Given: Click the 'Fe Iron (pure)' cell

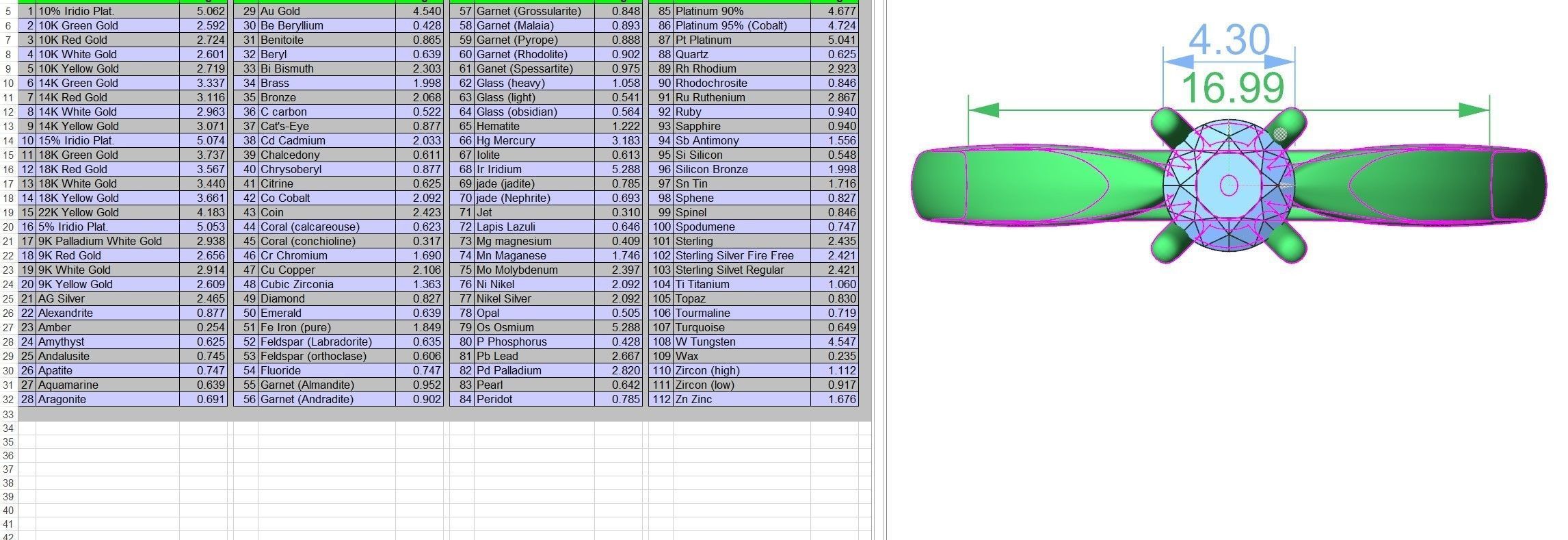Looking at the screenshot, I should pos(327,327).
